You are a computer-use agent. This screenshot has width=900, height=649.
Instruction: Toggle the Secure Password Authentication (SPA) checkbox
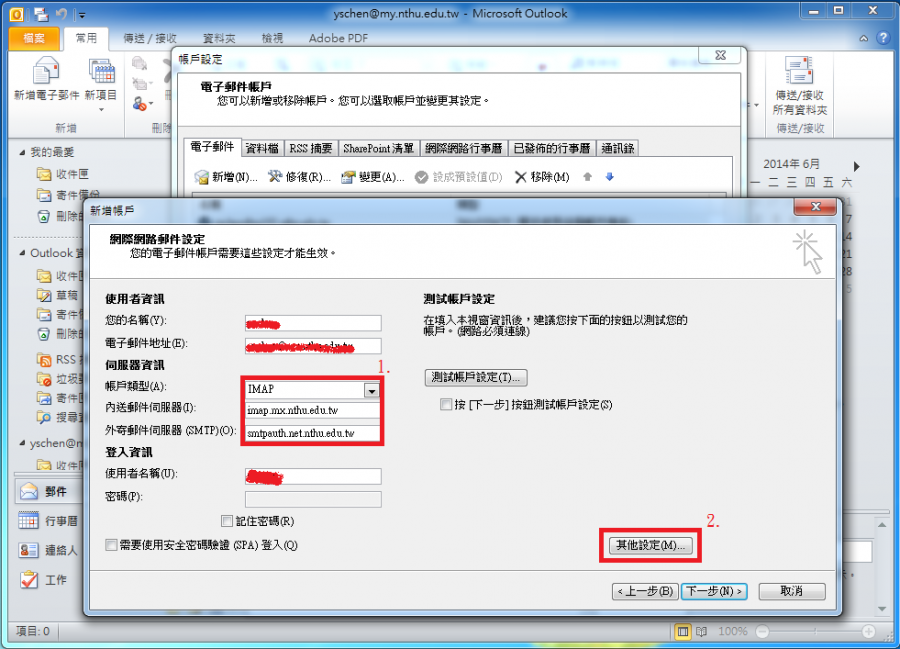tap(111, 545)
